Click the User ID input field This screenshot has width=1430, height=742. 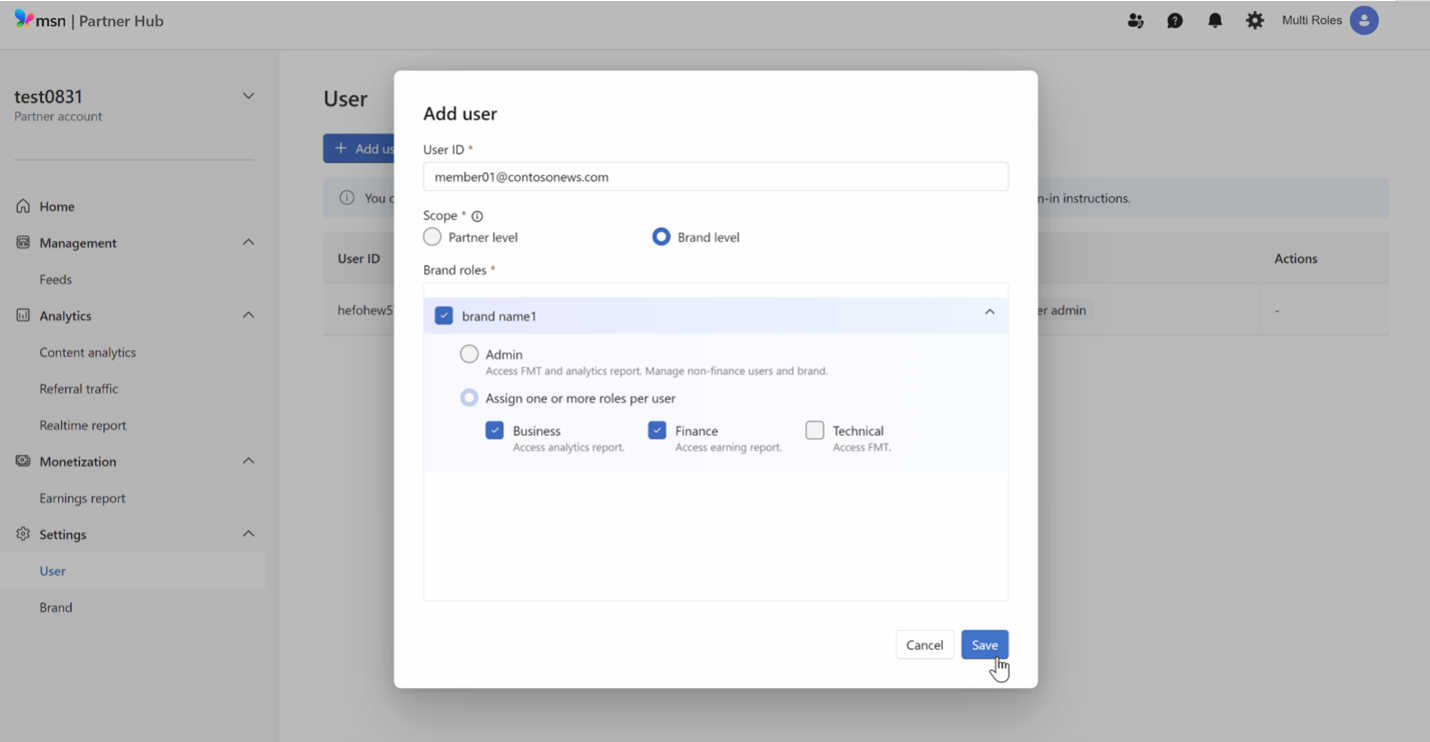pos(716,176)
